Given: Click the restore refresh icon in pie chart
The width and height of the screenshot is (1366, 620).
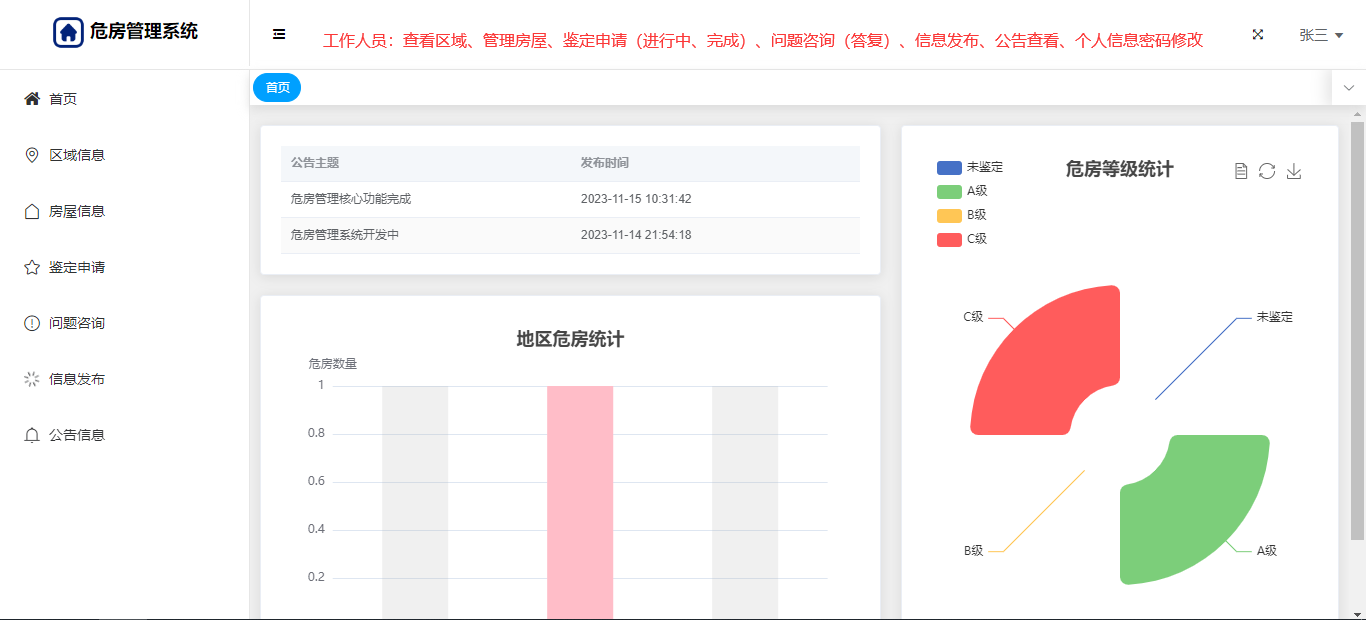Looking at the screenshot, I should [1267, 171].
